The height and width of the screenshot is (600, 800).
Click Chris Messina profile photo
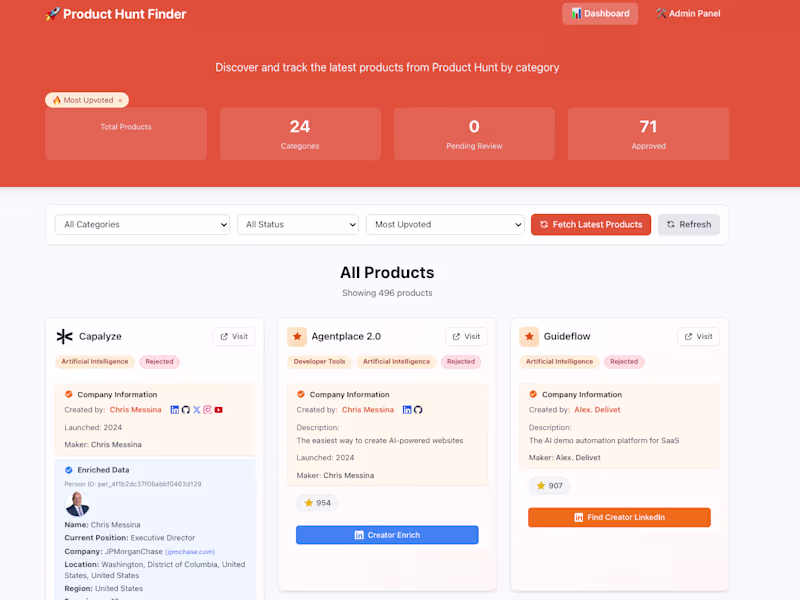(78, 504)
